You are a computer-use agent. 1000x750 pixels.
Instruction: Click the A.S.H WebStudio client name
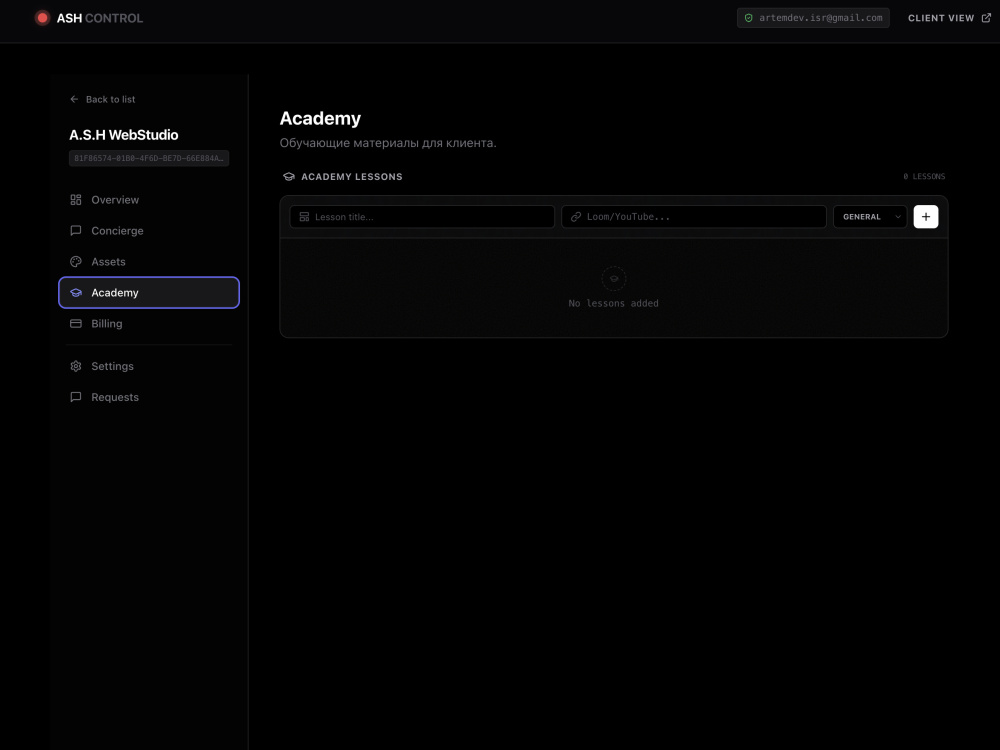click(x=124, y=135)
